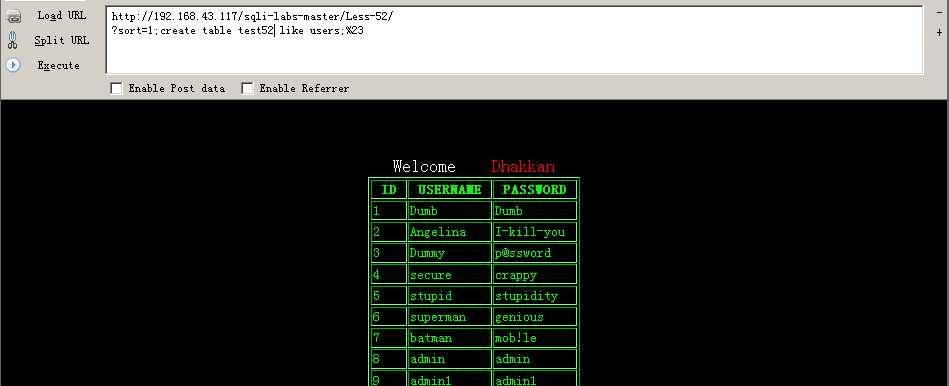Click the minus button beside the URL box
Screen dimensions: 949x386
point(939,12)
